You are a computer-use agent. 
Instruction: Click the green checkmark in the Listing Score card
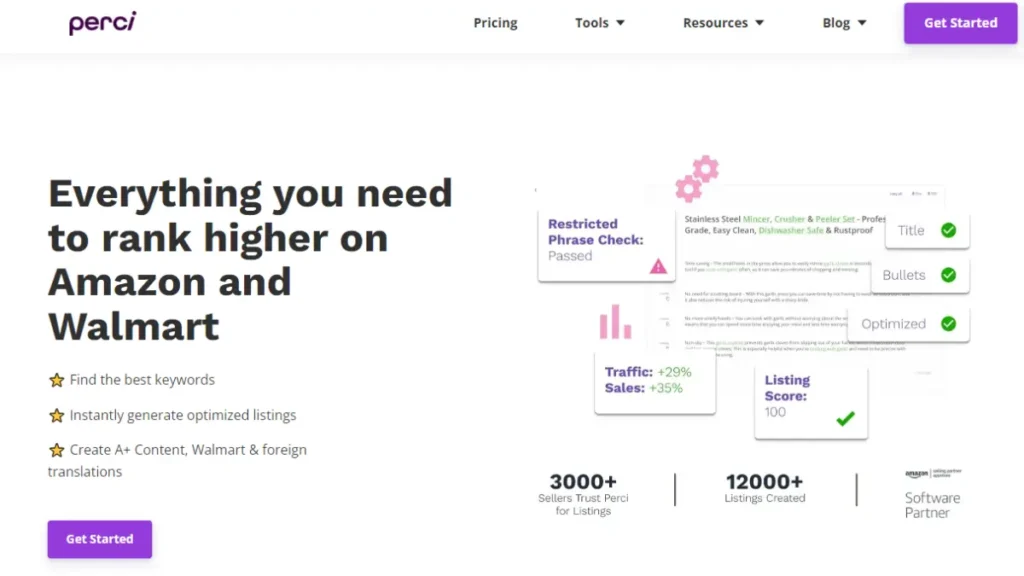coord(845,418)
